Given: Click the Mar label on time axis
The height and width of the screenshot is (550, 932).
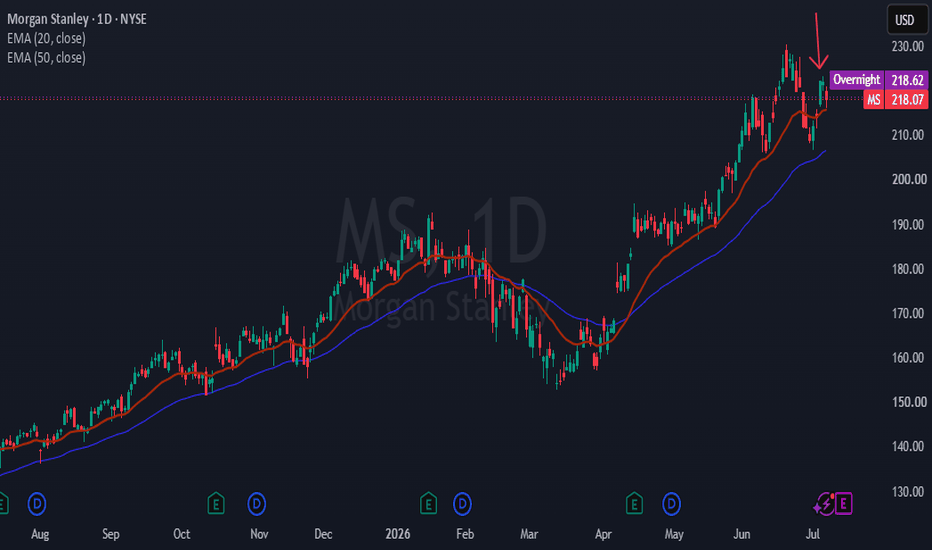Looking at the screenshot, I should point(529,534).
